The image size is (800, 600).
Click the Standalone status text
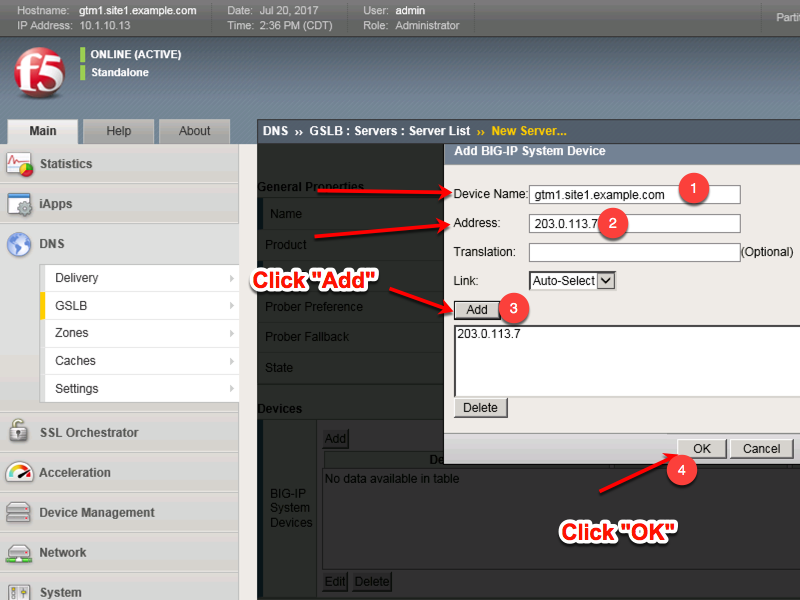(120, 72)
